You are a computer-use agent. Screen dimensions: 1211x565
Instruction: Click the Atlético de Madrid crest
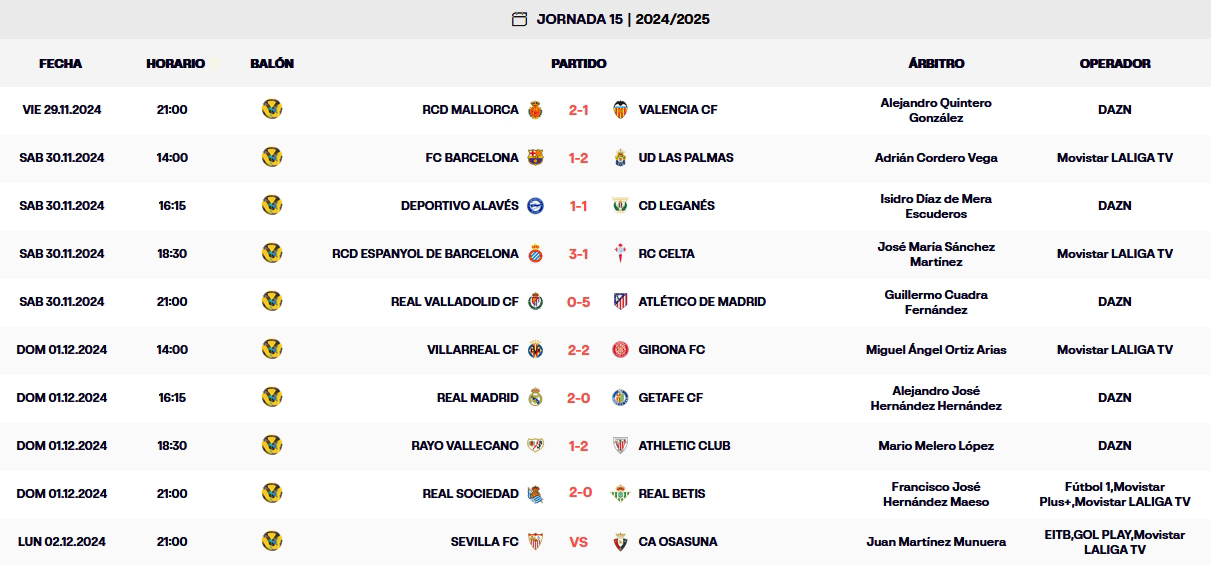(620, 302)
